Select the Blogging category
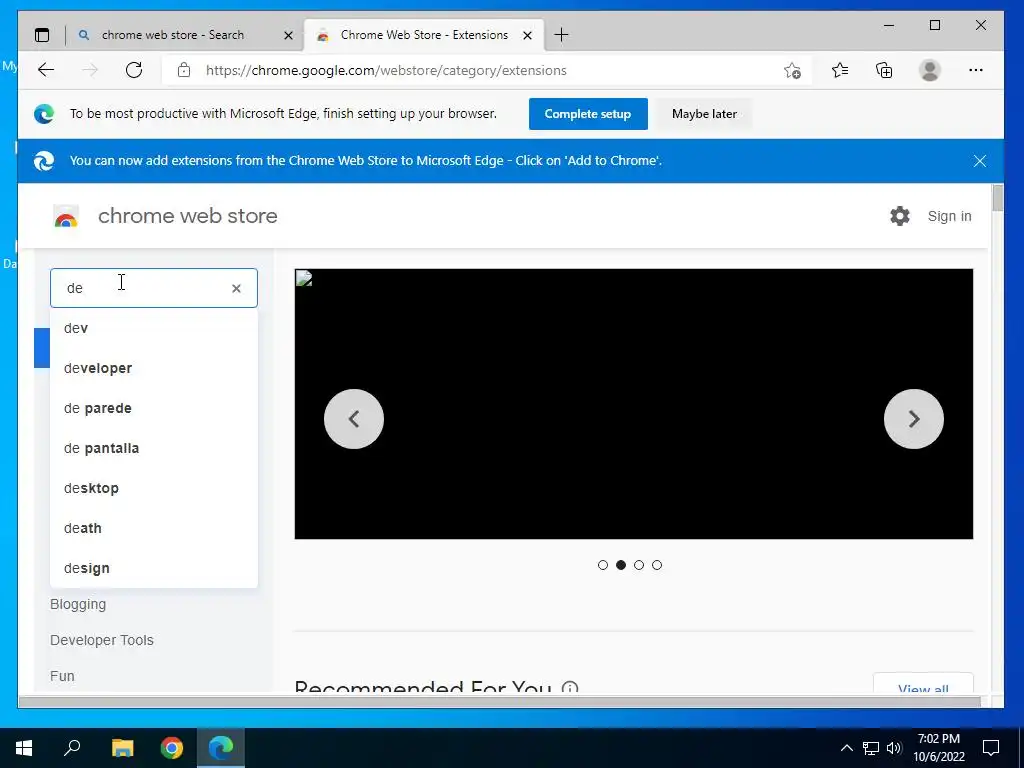This screenshot has width=1024, height=768. click(78, 604)
